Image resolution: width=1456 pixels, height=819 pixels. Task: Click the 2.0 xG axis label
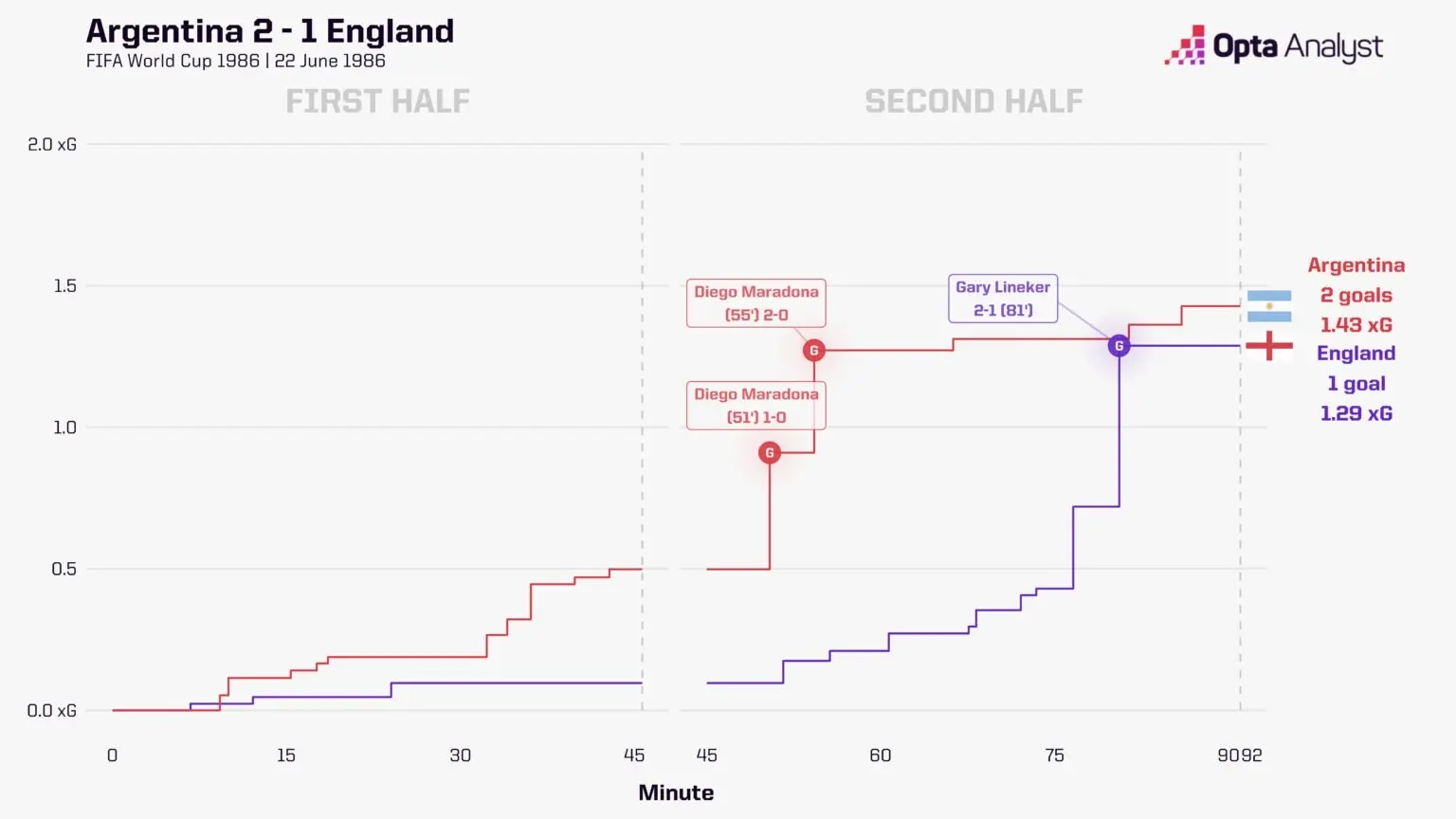pos(52,145)
